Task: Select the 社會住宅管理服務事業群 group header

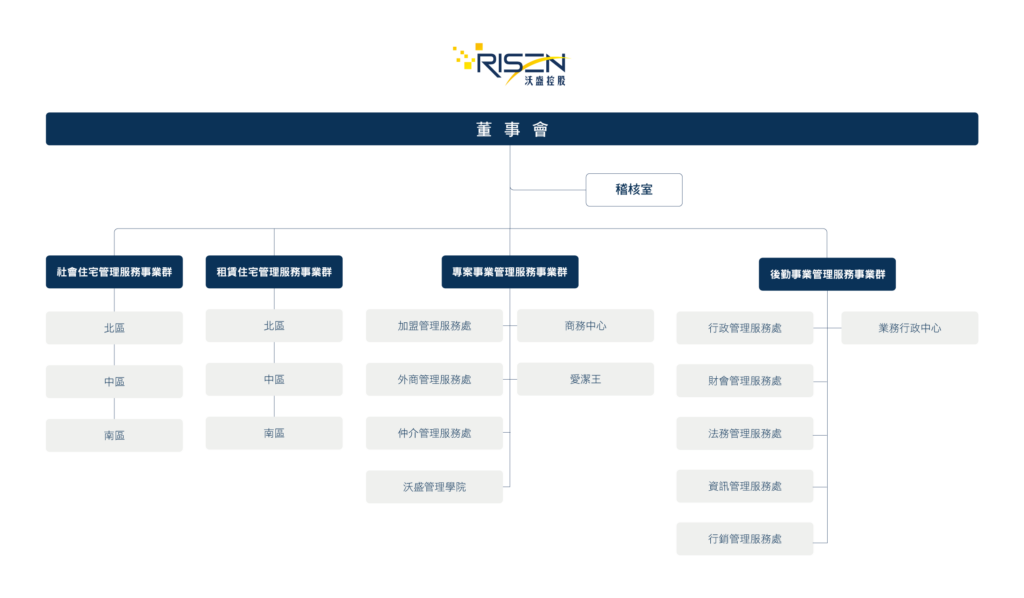Action: tap(114, 271)
